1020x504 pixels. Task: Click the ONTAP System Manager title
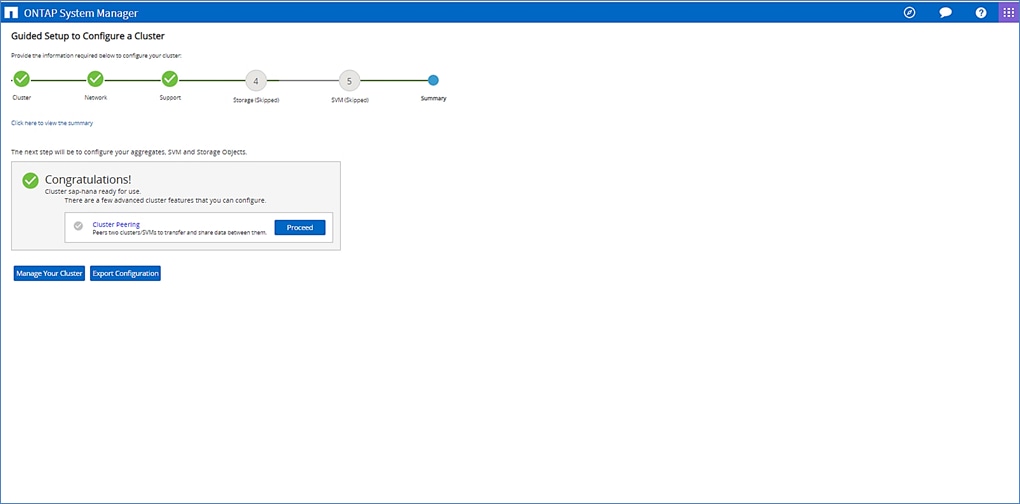[81, 13]
